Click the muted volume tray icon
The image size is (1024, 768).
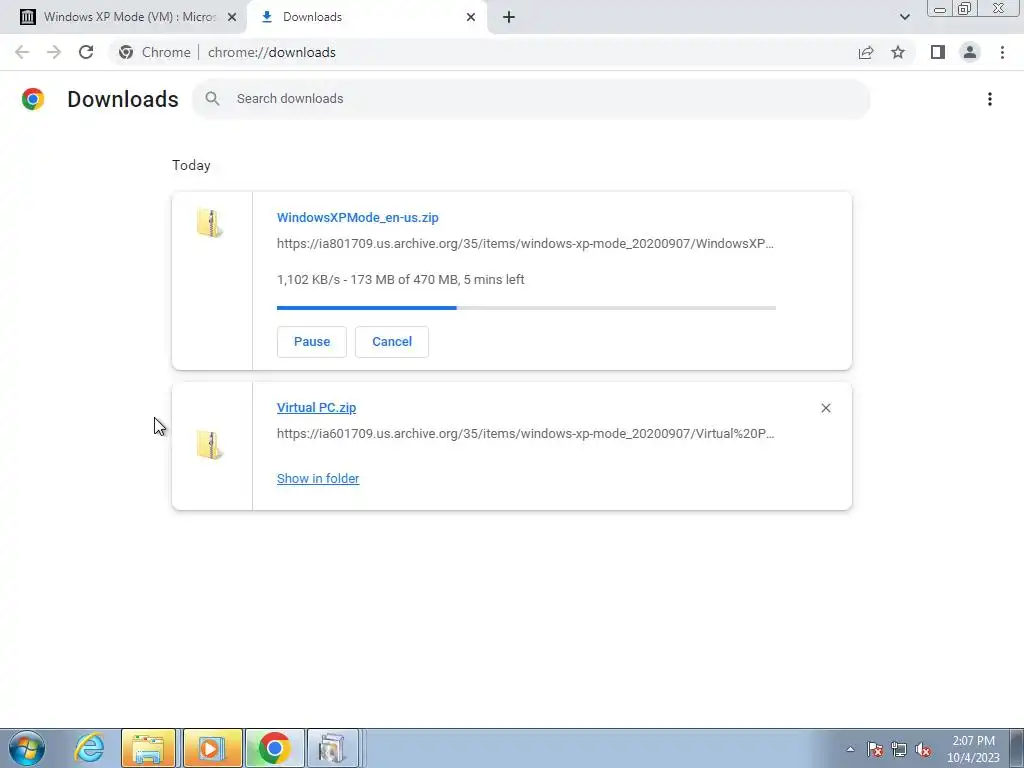[x=923, y=750]
